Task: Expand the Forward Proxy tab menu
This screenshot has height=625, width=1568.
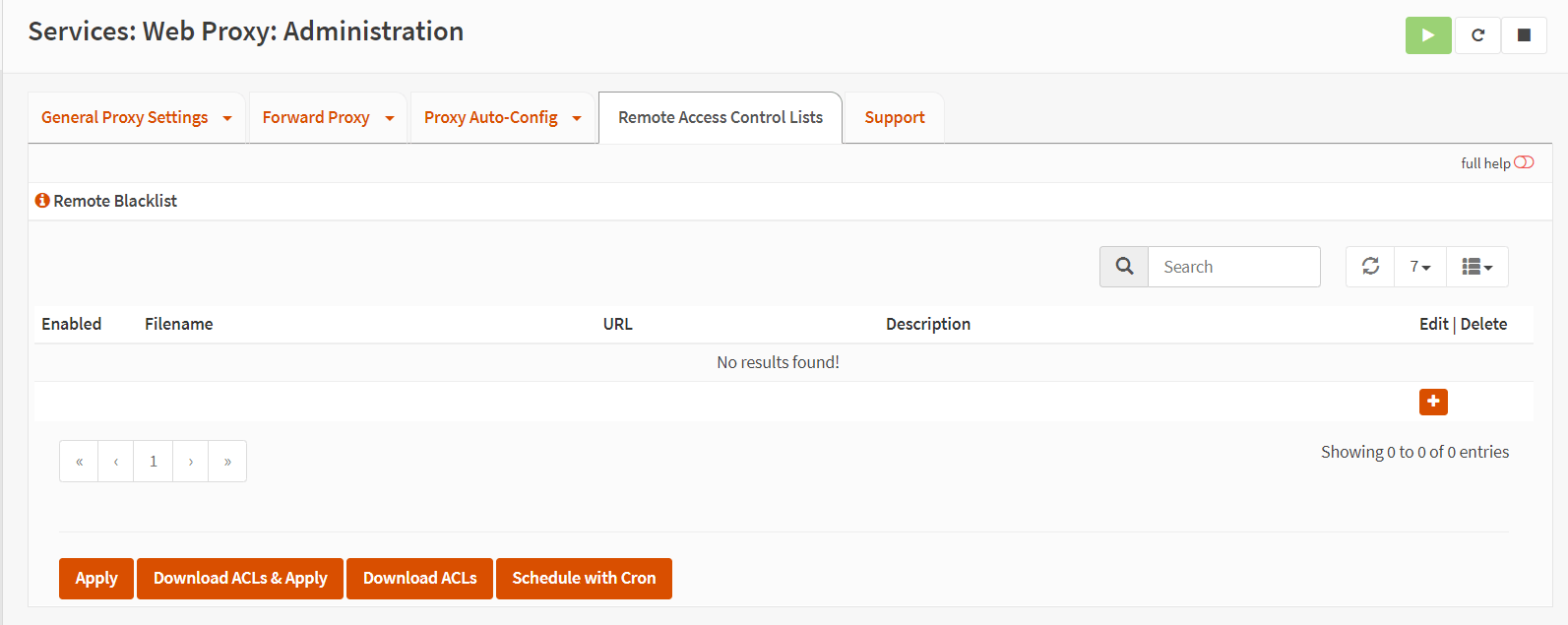Action: (390, 118)
